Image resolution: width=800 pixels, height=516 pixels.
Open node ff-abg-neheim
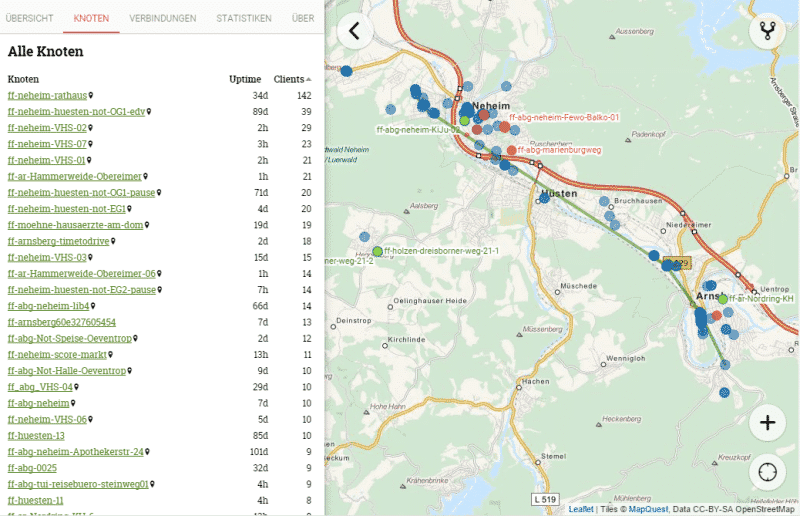click(38, 403)
